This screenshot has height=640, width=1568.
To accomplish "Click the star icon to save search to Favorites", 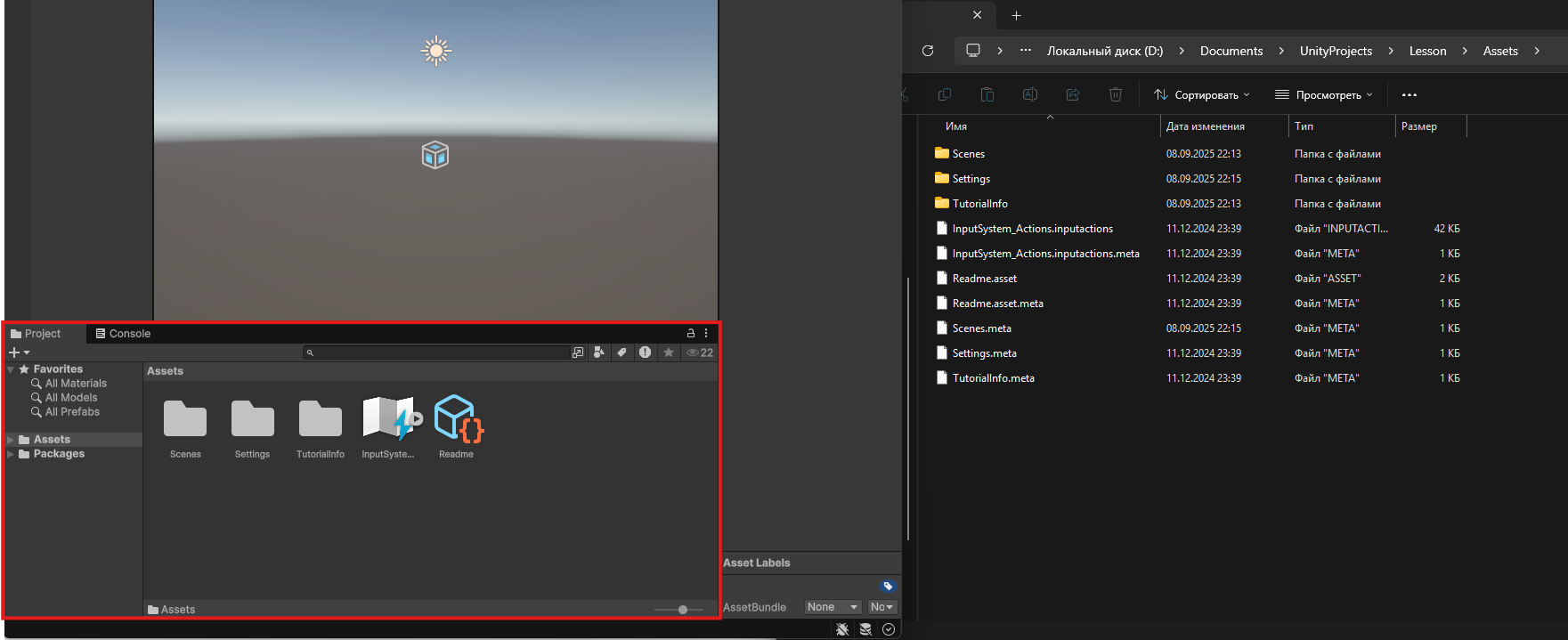I will tap(668, 352).
